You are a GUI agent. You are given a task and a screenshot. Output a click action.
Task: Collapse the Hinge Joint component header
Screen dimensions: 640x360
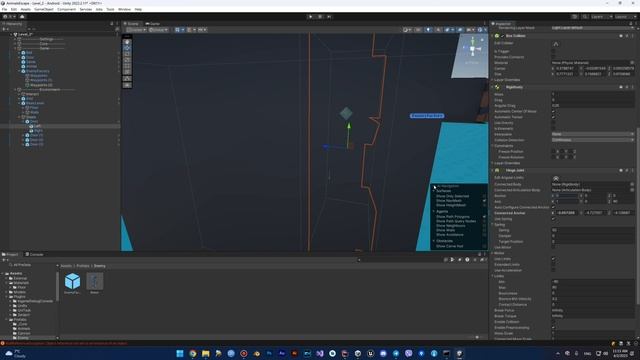tap(493, 170)
